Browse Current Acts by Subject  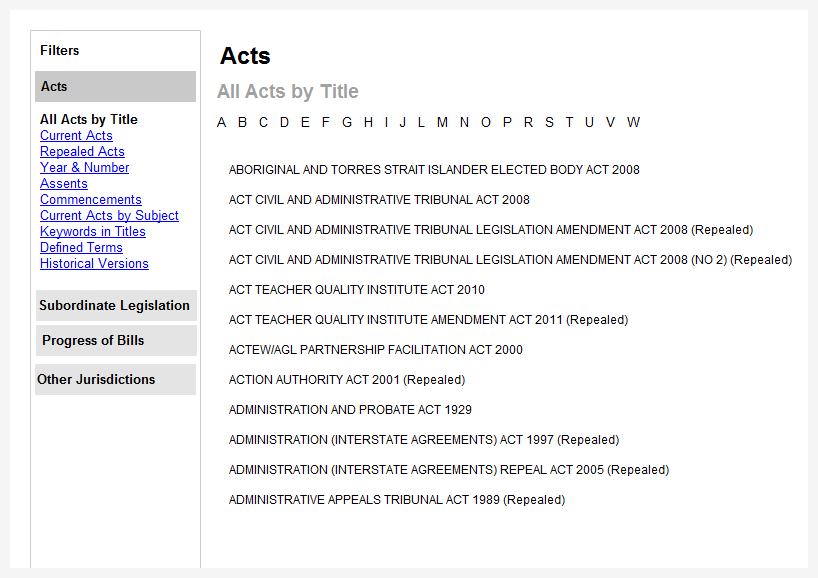[x=110, y=215]
